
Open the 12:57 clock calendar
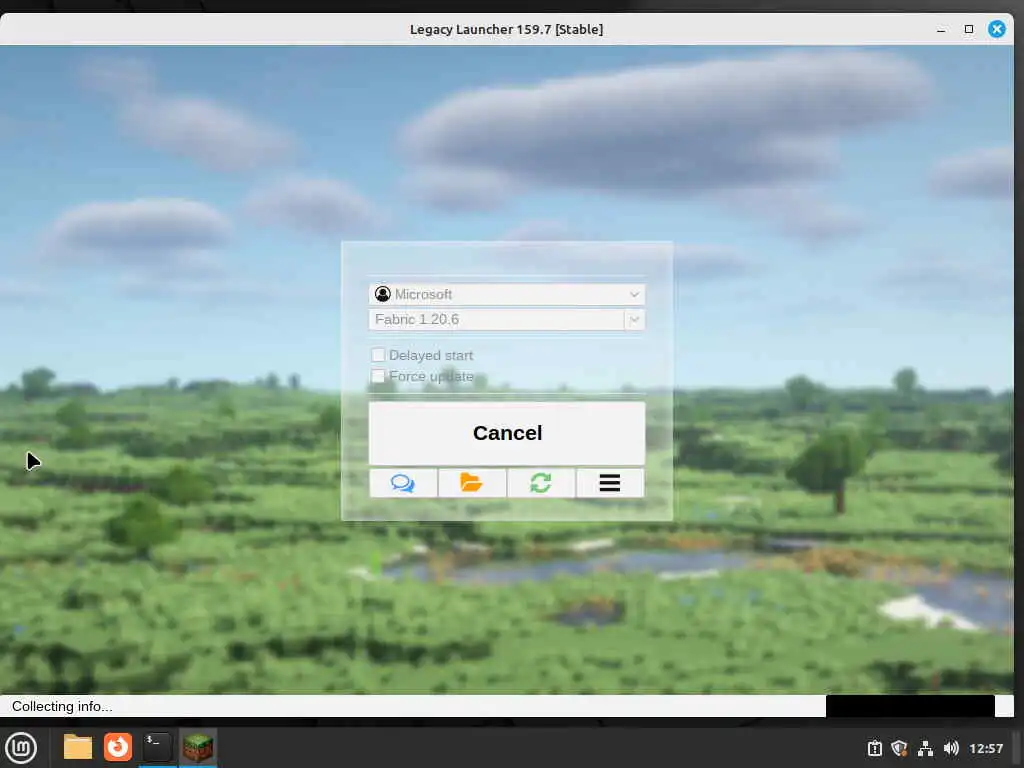[x=986, y=748]
